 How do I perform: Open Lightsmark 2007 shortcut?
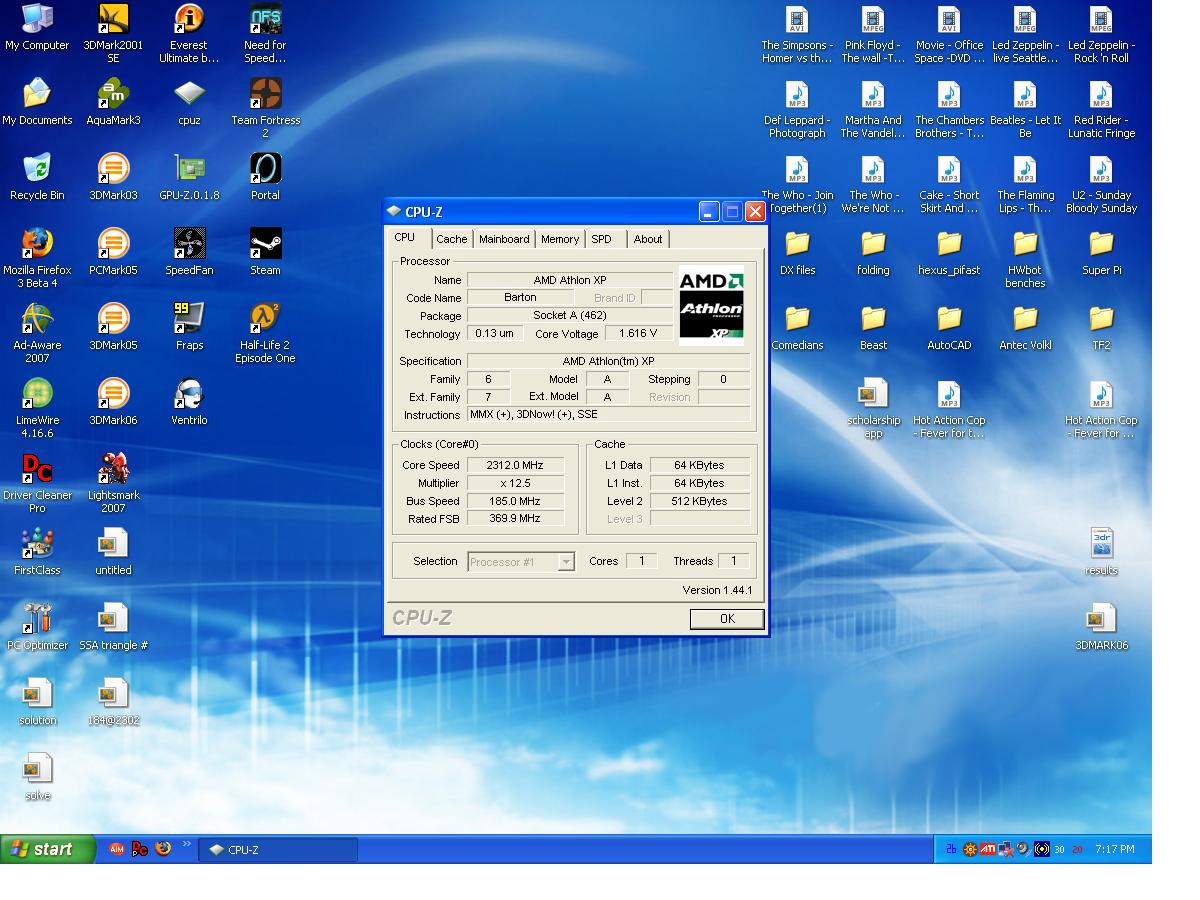113,483
